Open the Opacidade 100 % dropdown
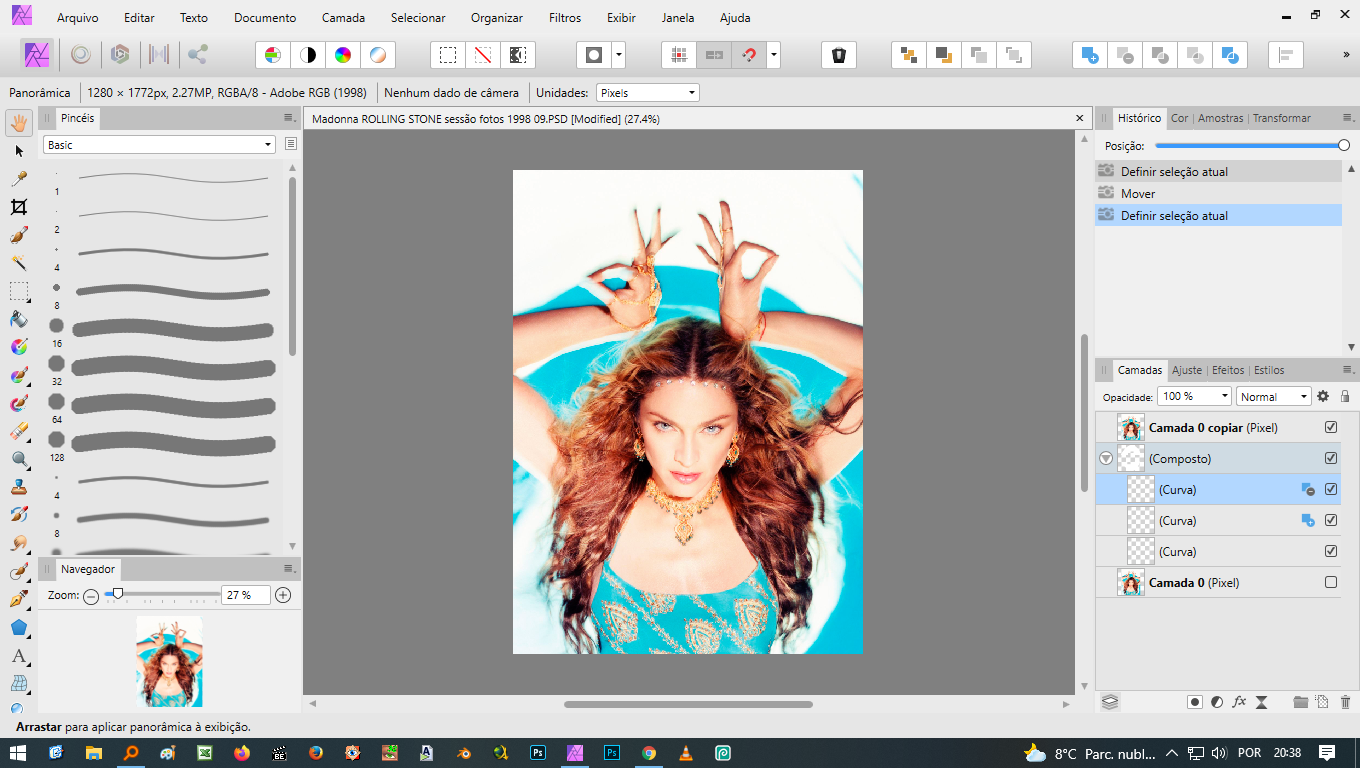Screen dimensions: 1360x768 (x=1194, y=396)
